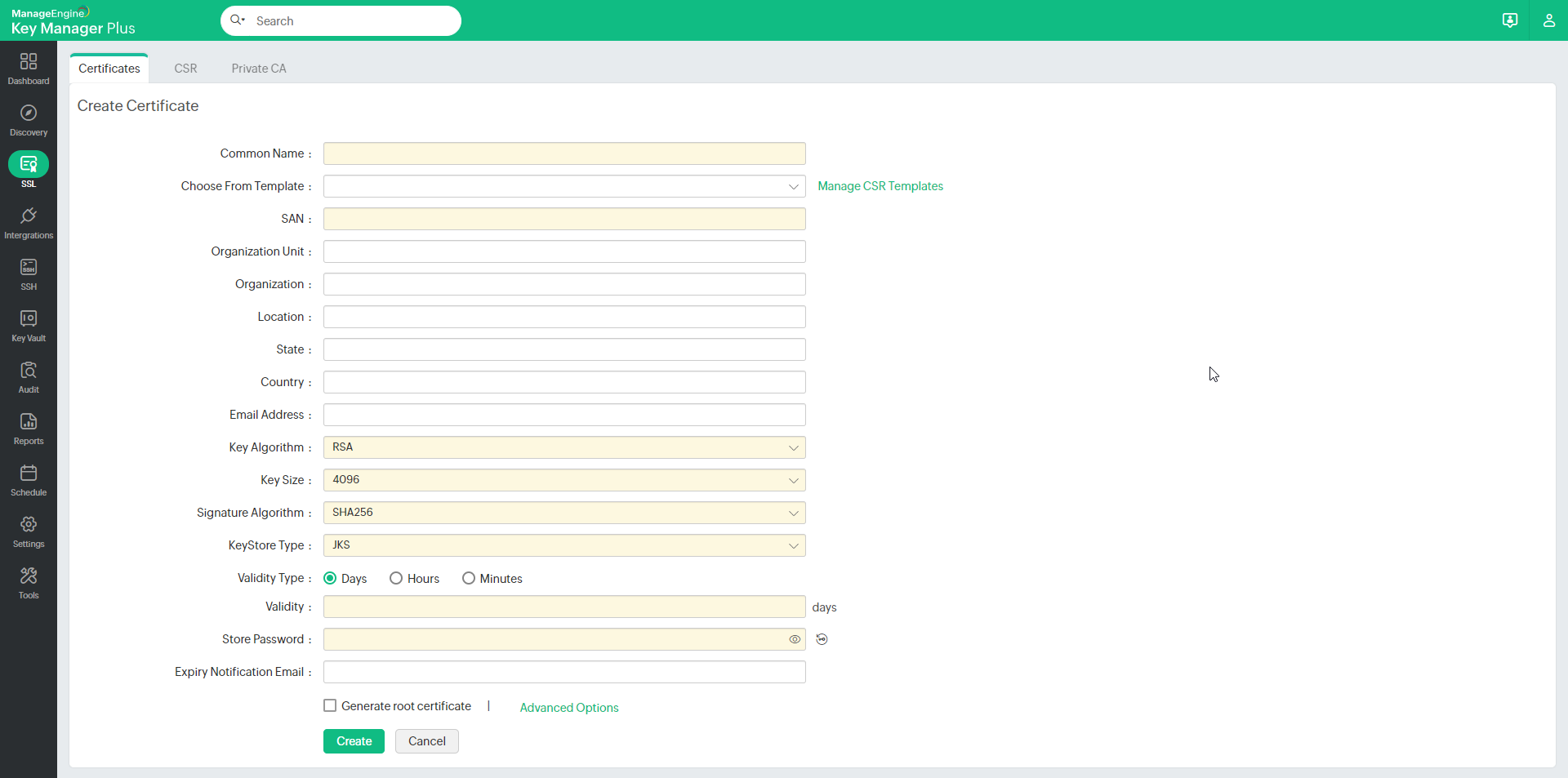The image size is (1568, 778).
Task: Click the Organization Unit input field
Action: (x=564, y=251)
